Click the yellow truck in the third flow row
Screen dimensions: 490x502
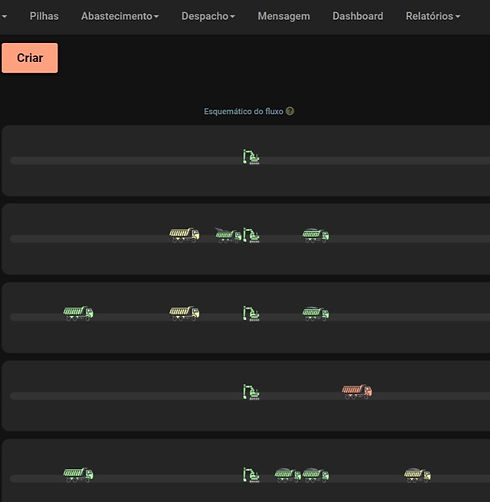pos(184,313)
